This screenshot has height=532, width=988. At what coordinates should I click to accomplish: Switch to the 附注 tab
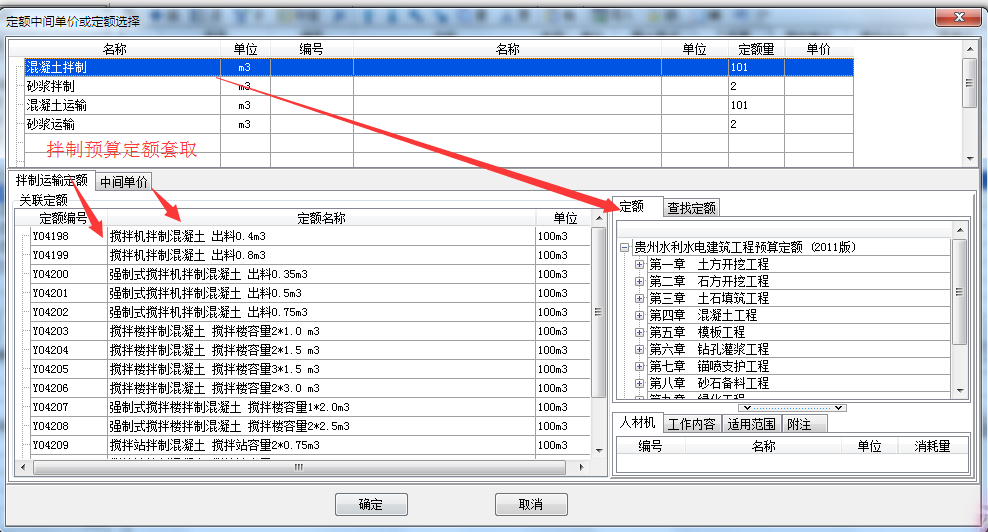tap(799, 424)
